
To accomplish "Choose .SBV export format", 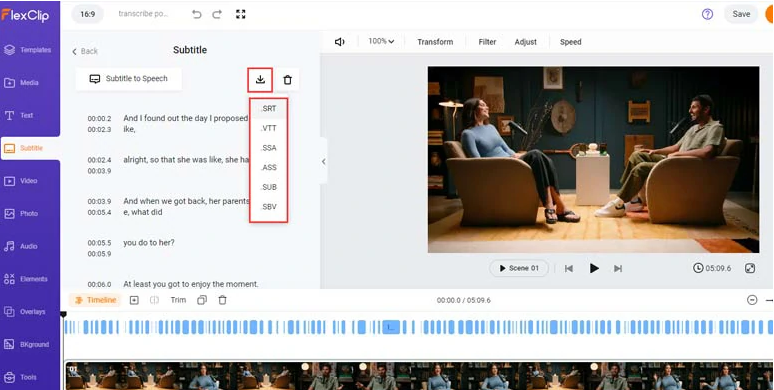I will click(269, 207).
